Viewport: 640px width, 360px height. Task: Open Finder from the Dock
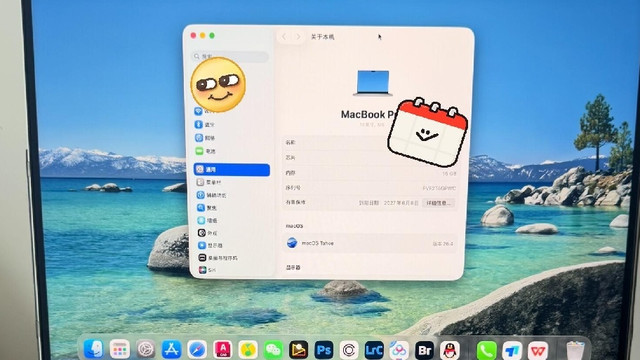click(x=94, y=349)
